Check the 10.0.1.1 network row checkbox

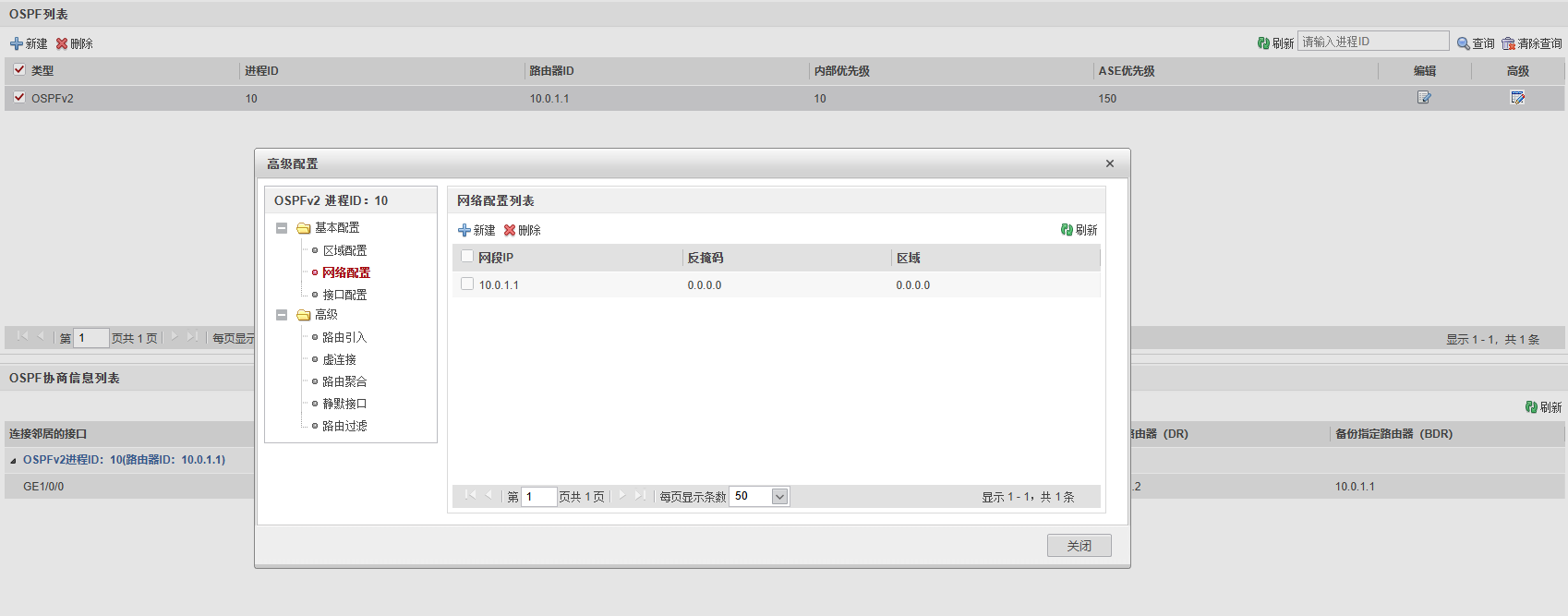(x=467, y=284)
